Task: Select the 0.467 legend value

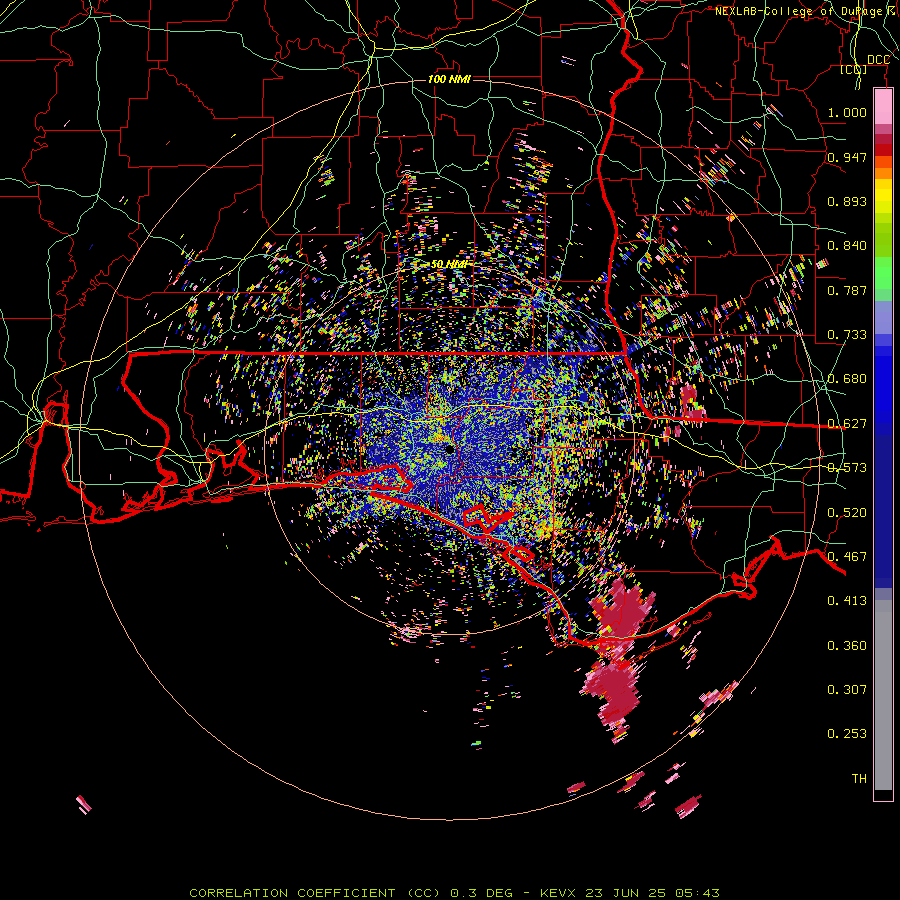Action: [847, 557]
